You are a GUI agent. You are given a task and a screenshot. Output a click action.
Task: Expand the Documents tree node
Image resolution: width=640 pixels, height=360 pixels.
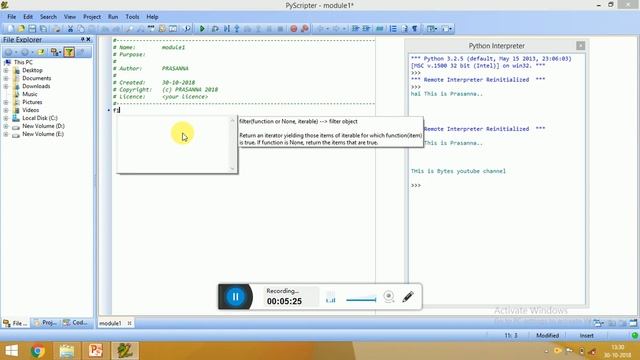[x=6, y=78]
